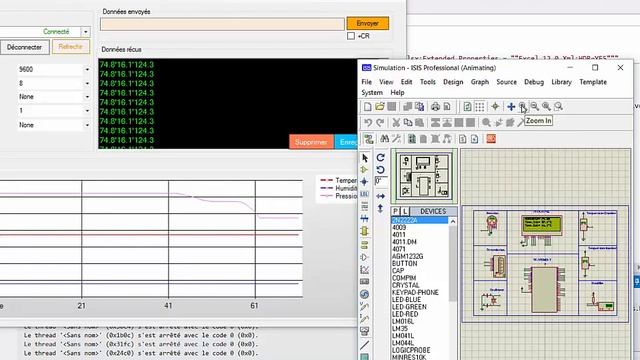Viewport: 640px width, 360px height.
Task: Select the Wire label mode tool
Action: tap(365, 194)
